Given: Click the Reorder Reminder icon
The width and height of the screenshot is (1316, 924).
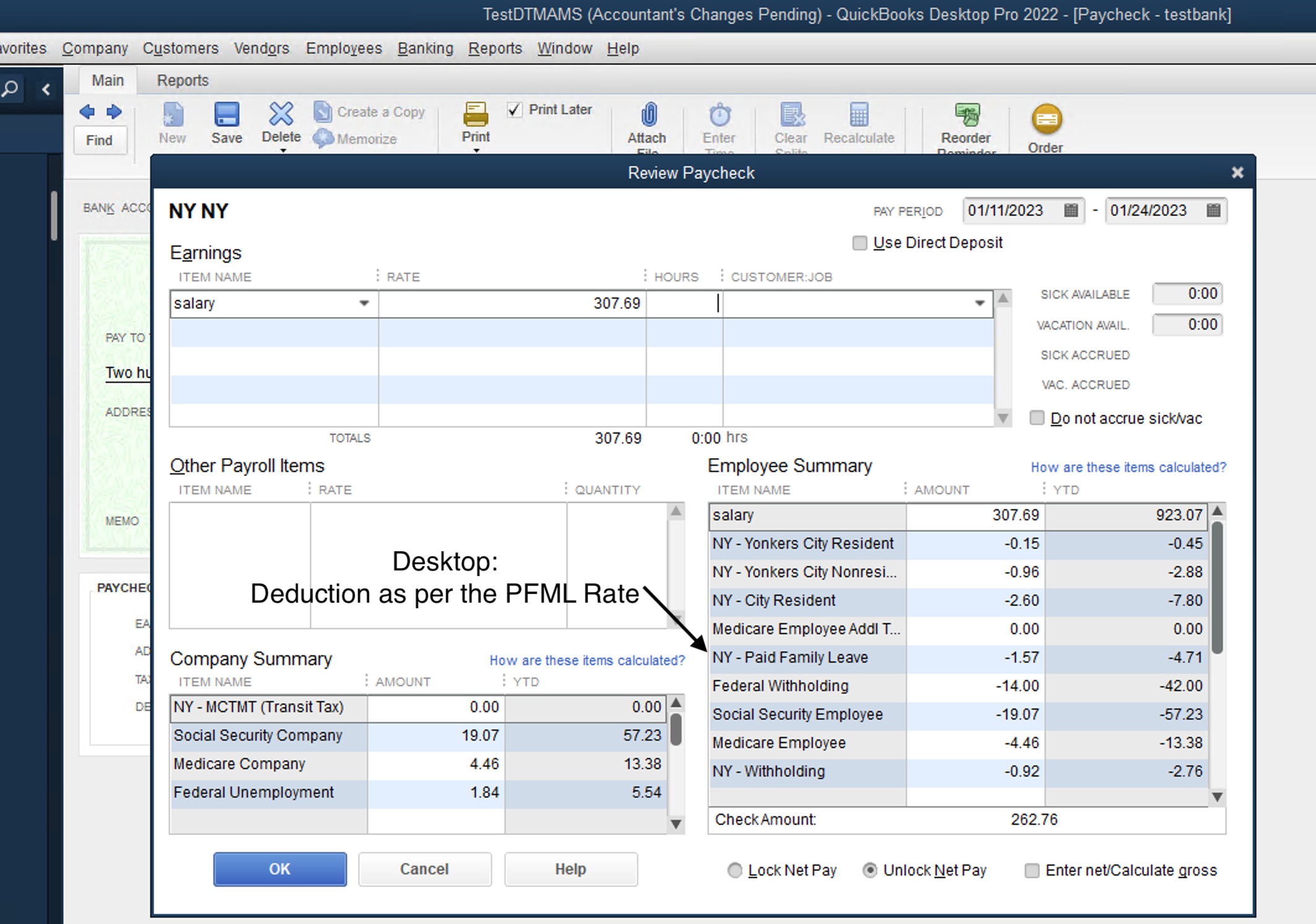Looking at the screenshot, I should (x=967, y=115).
